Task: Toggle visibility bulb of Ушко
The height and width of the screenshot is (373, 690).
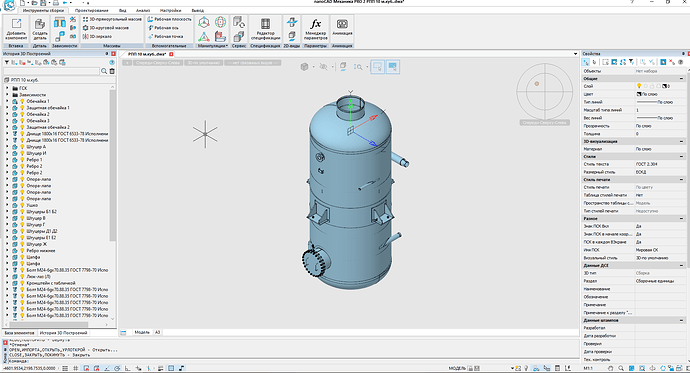Action: (x=22, y=205)
